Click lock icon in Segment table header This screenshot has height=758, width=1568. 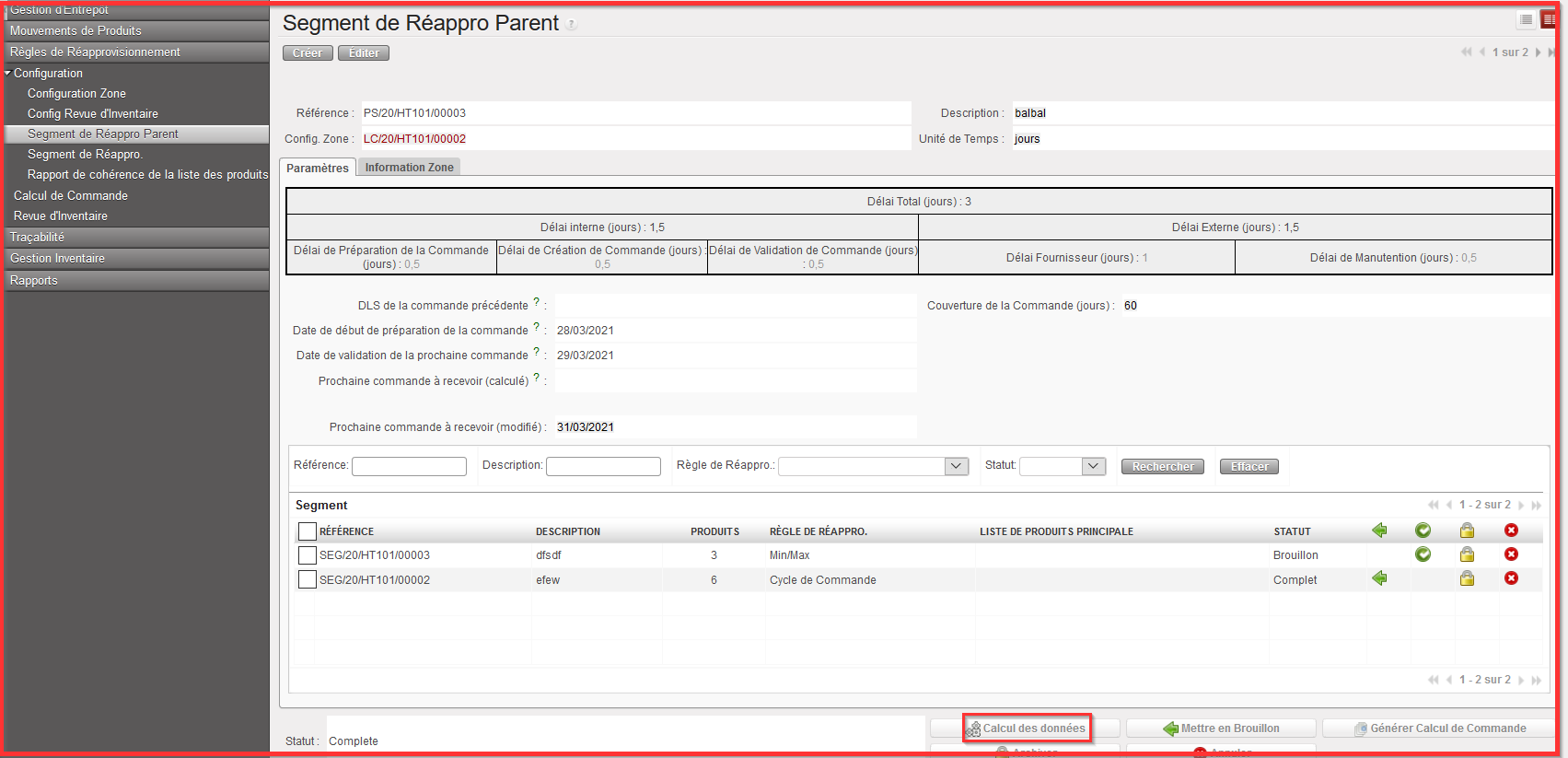(x=1467, y=531)
